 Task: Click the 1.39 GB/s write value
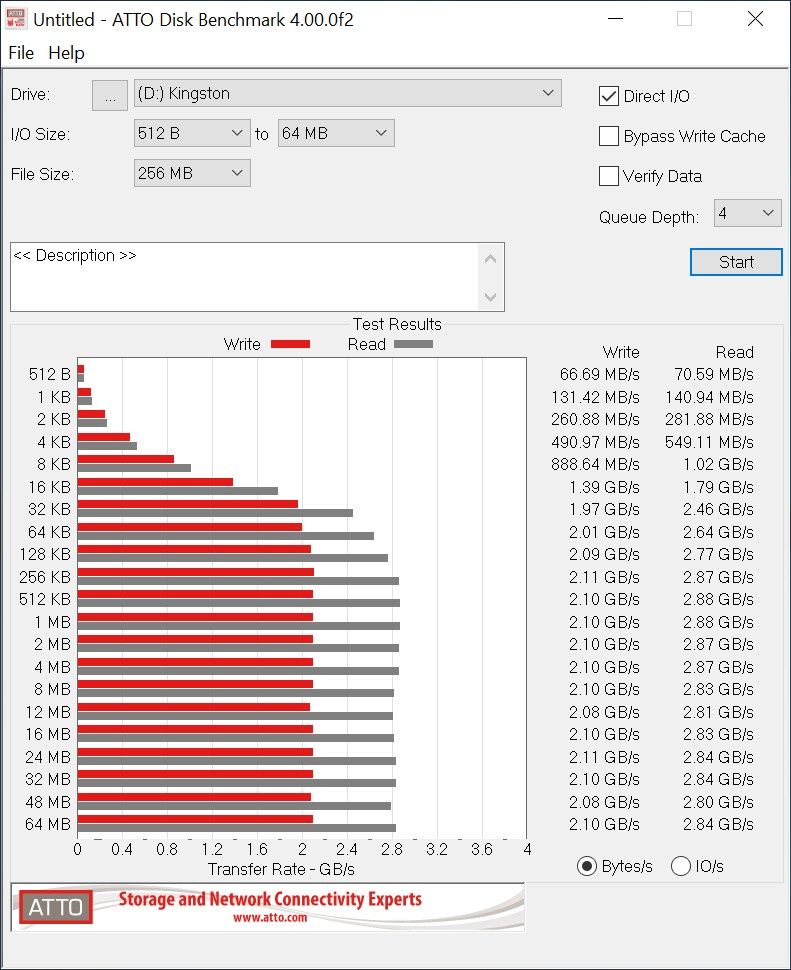604,487
